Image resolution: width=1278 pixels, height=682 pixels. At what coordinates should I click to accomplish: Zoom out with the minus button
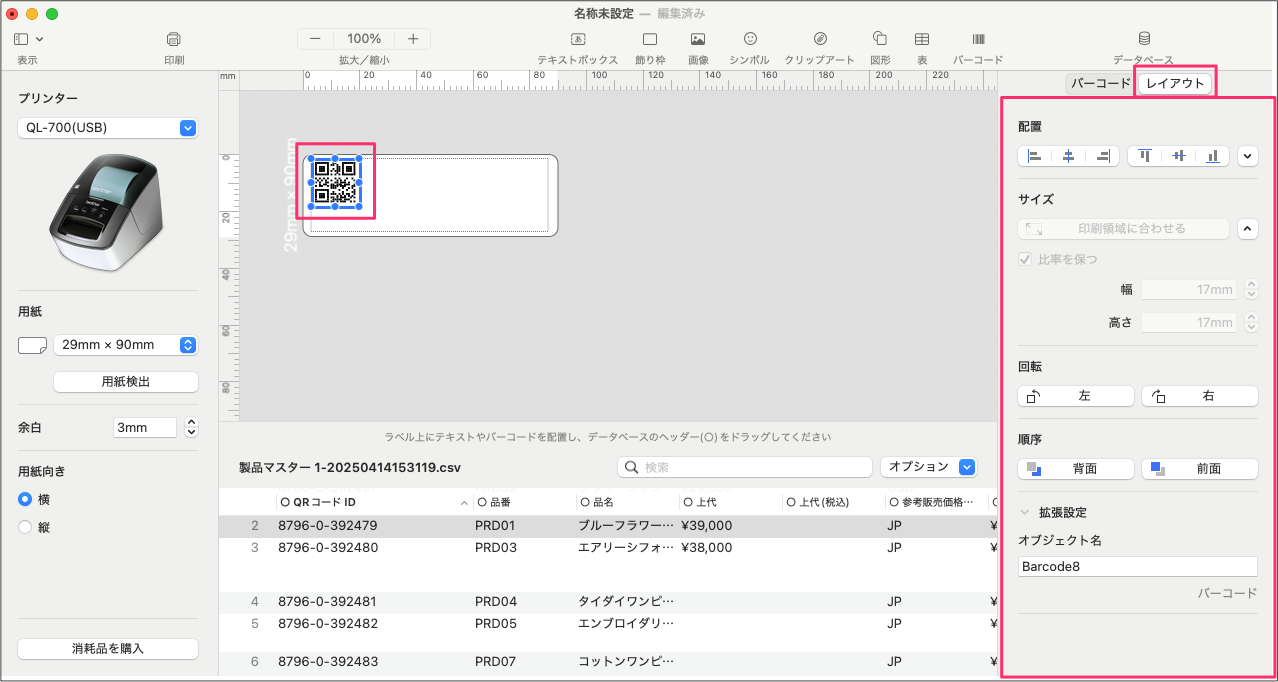click(315, 39)
